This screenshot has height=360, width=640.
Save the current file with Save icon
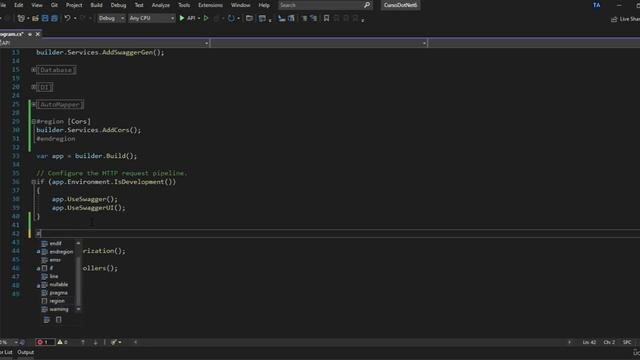45,18
